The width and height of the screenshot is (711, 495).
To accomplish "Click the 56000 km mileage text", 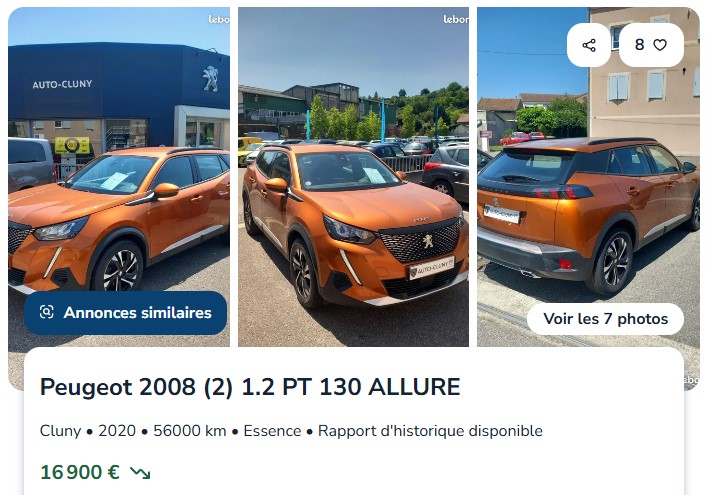I will tap(190, 431).
